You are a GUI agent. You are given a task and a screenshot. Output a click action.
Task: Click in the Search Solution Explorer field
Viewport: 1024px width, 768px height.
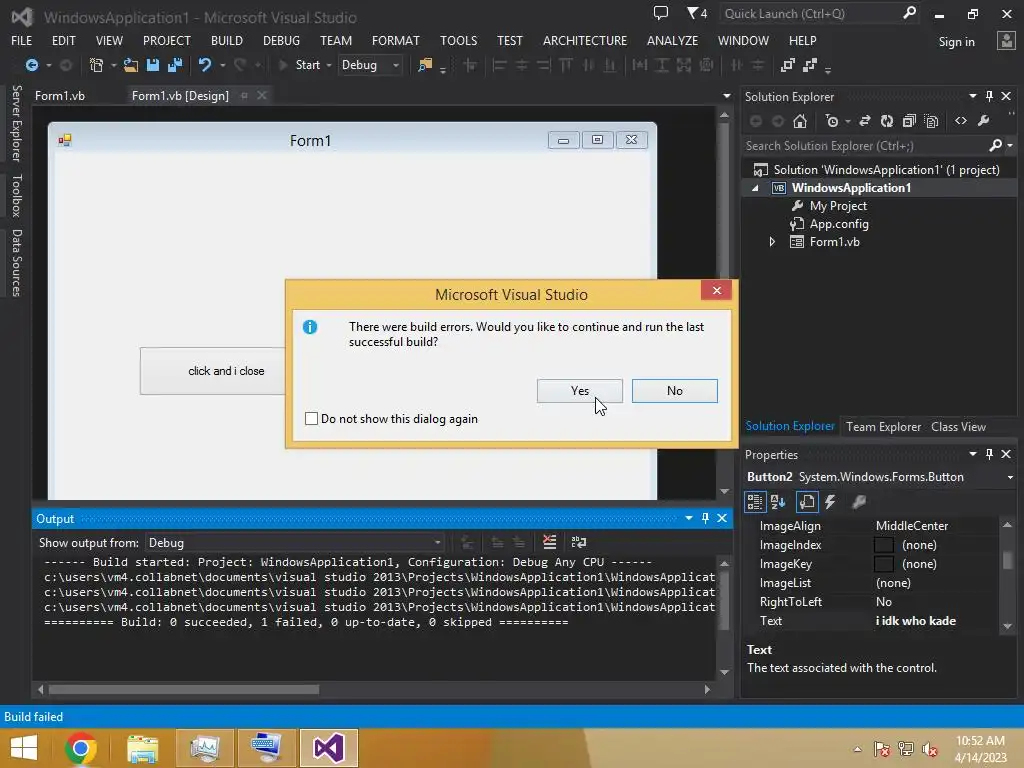pos(865,146)
